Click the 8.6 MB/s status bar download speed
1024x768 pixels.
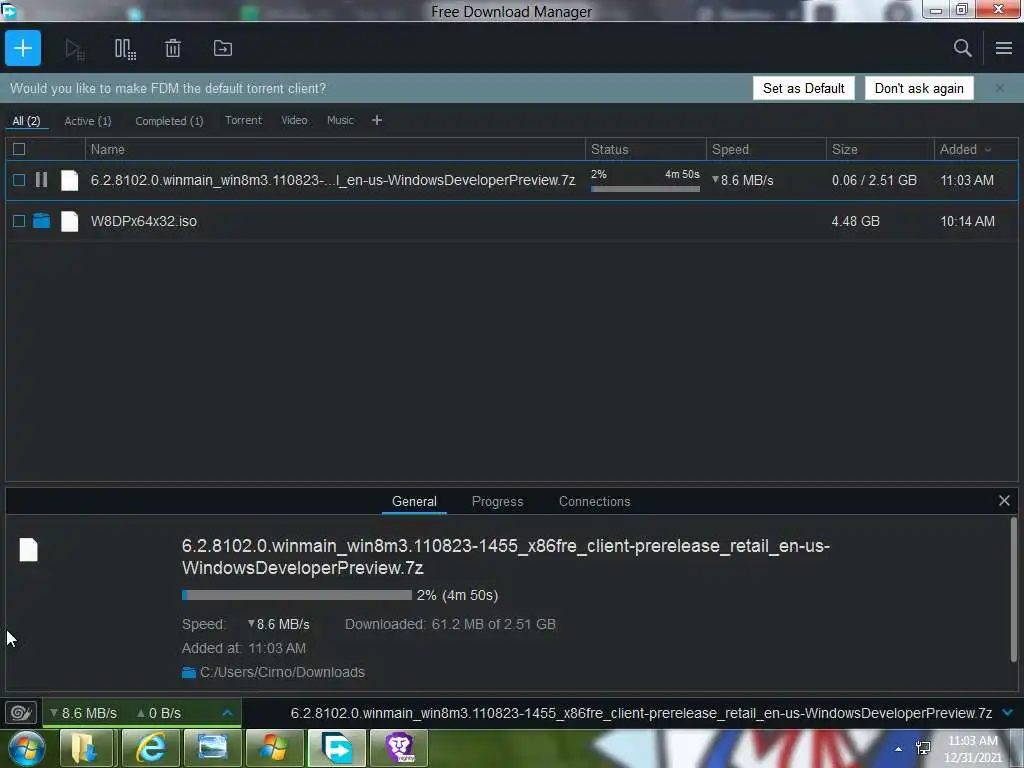coord(84,713)
